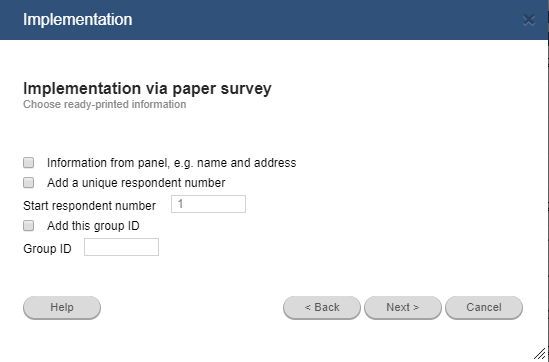Screen dimensions: 549x362
Task: Click the Implementation title bar text
Action: [x=78, y=20]
